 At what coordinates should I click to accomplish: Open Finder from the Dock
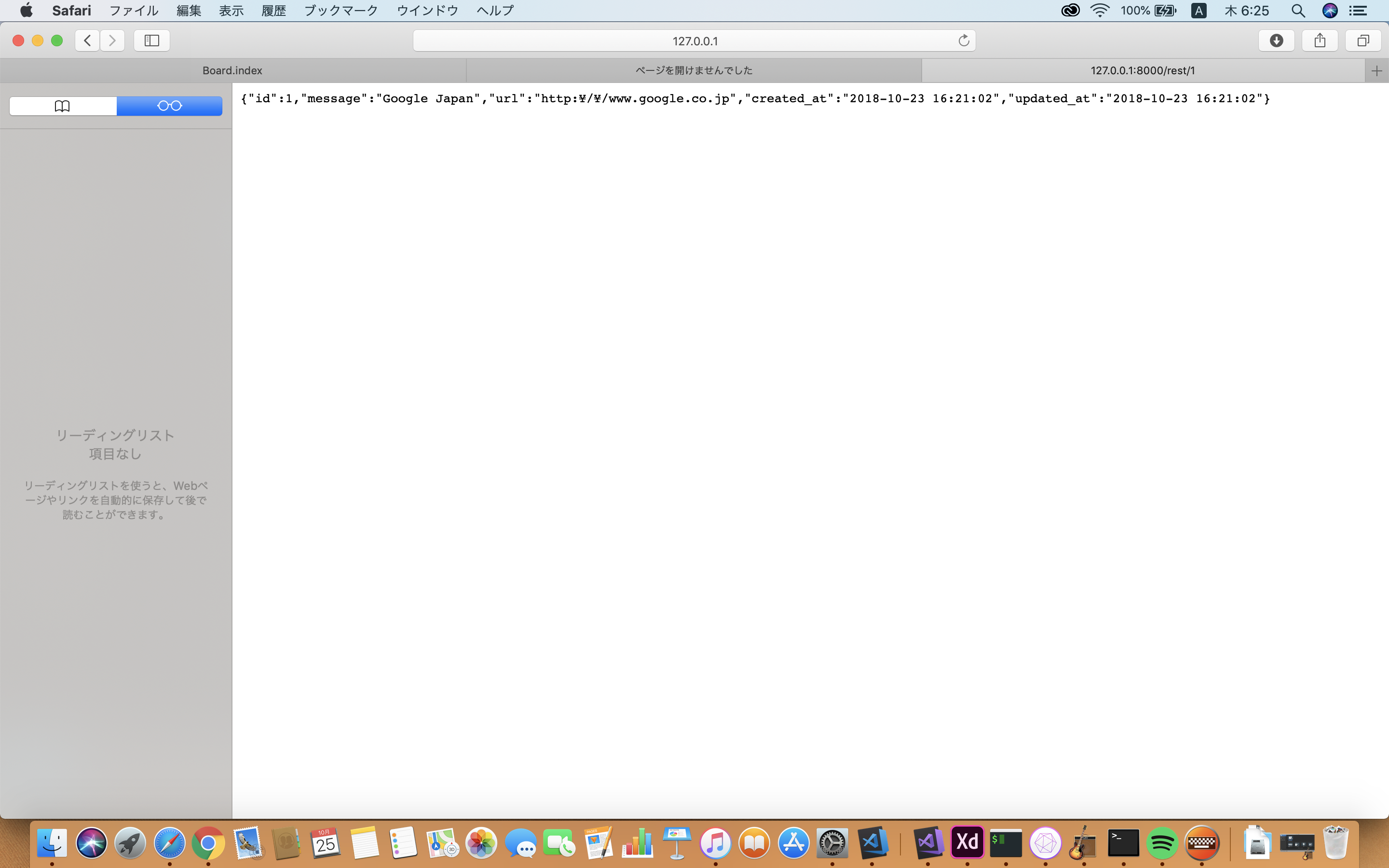[52, 843]
